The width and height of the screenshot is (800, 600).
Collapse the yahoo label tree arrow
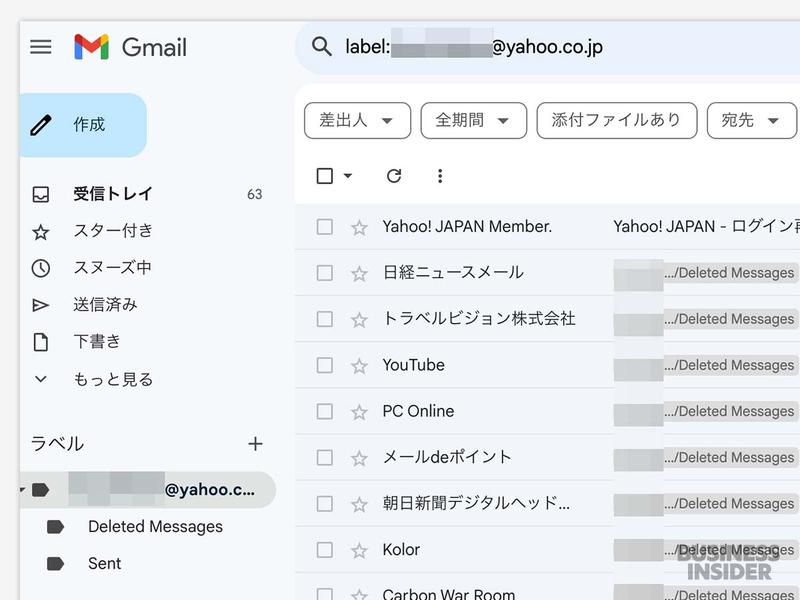click(x=22, y=490)
